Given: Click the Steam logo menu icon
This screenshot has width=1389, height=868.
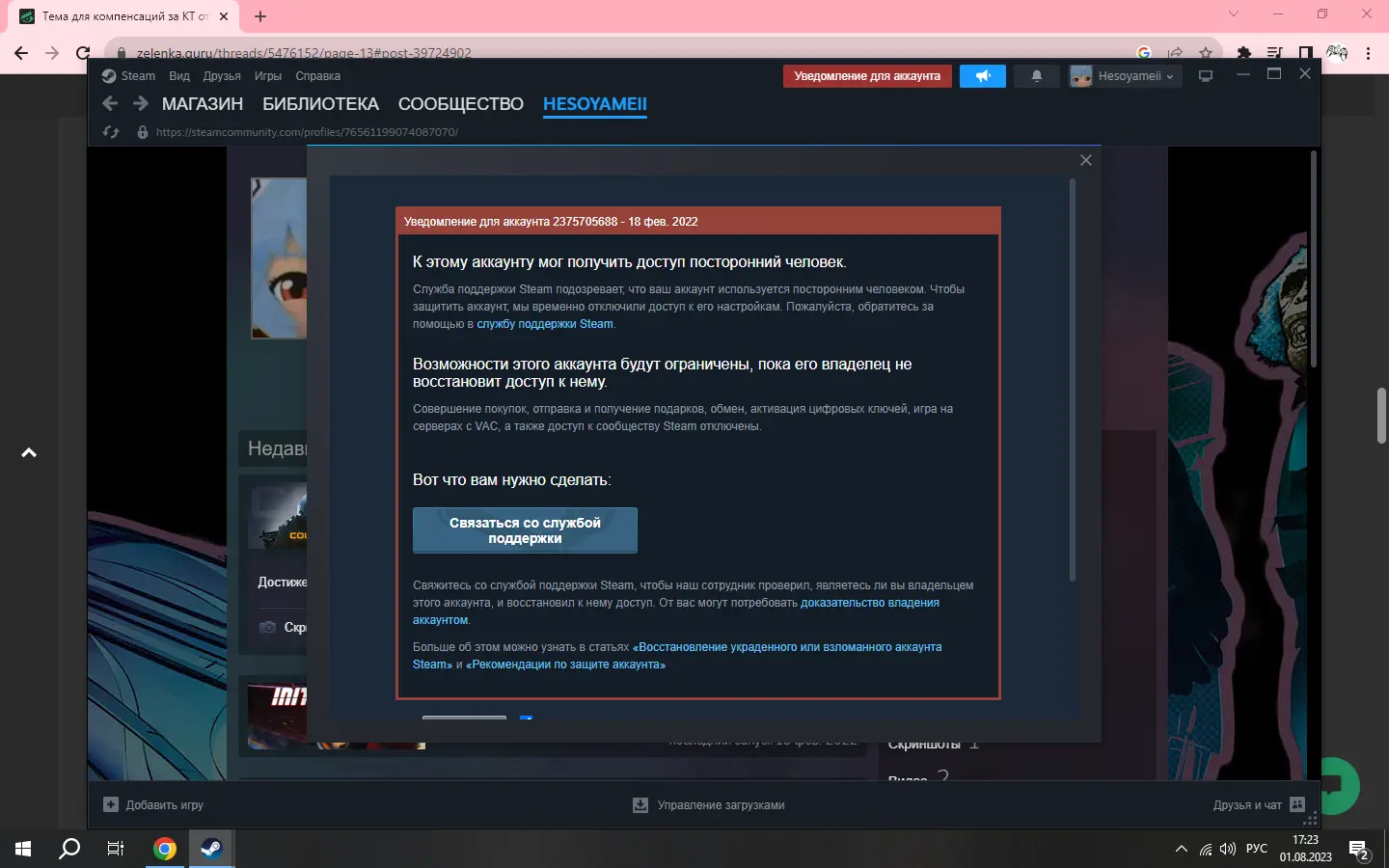Looking at the screenshot, I should point(109,76).
